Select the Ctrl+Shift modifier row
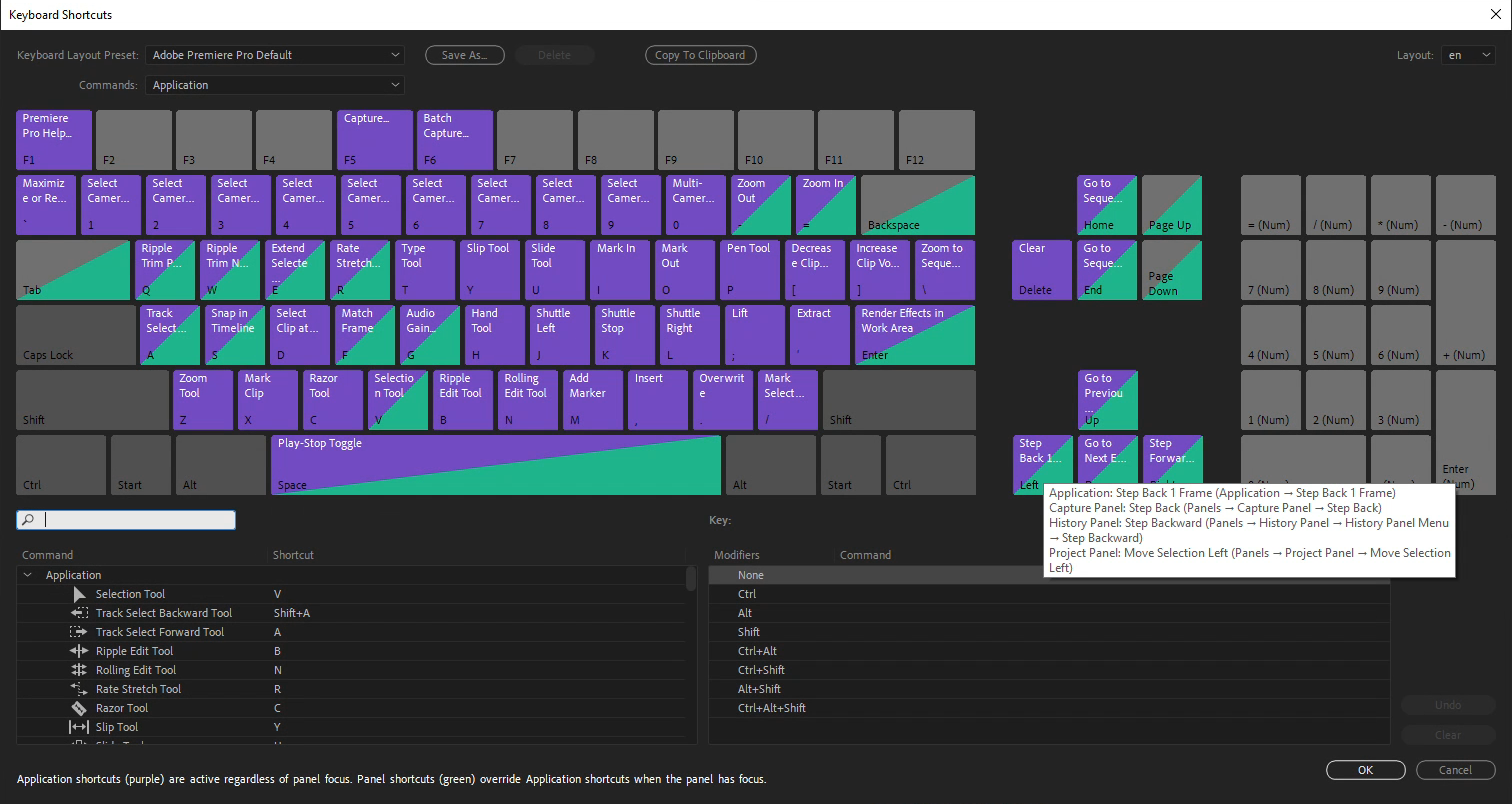Image resolution: width=1512 pixels, height=804 pixels. click(x=760, y=669)
